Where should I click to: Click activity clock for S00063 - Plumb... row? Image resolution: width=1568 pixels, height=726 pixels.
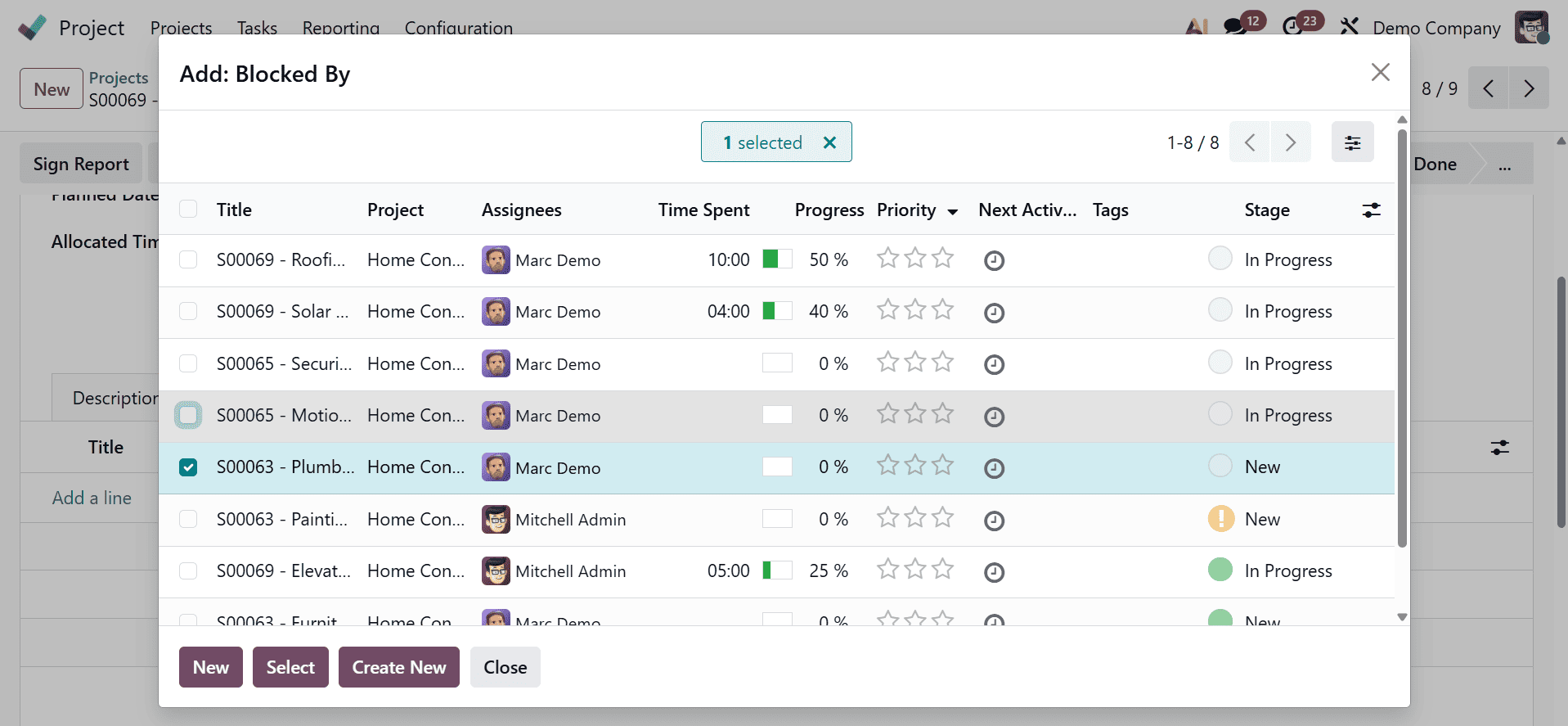[x=994, y=468]
